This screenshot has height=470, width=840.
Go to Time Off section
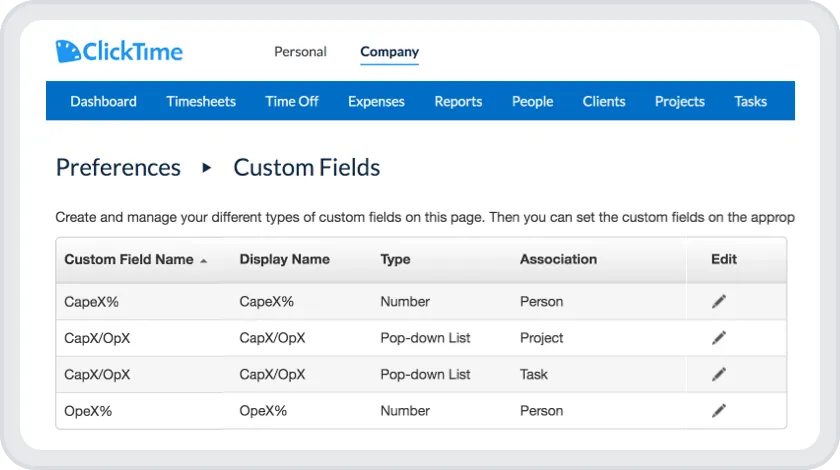pyautogui.click(x=292, y=101)
